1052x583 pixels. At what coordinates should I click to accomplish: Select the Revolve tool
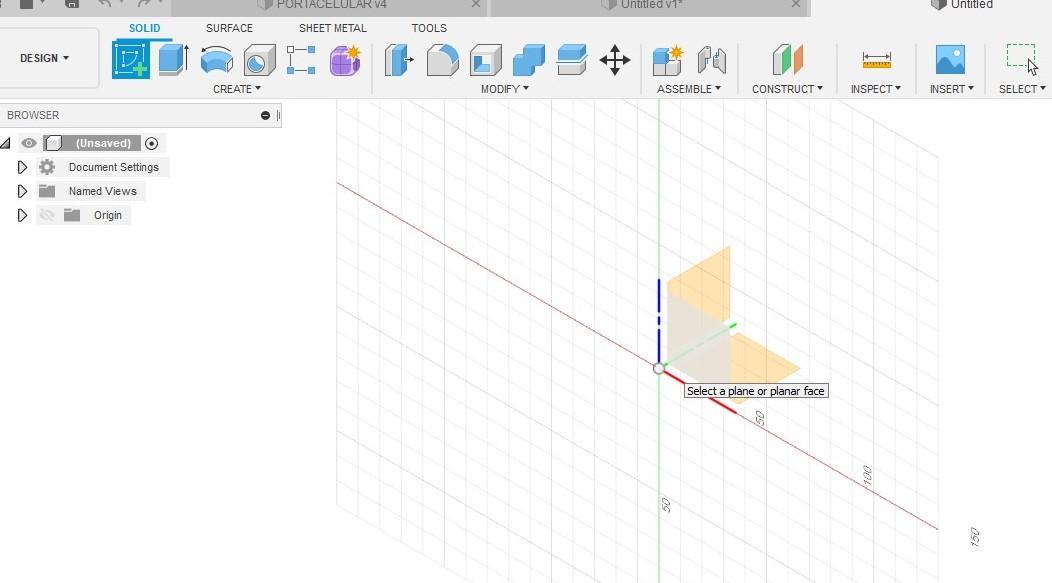(217, 60)
